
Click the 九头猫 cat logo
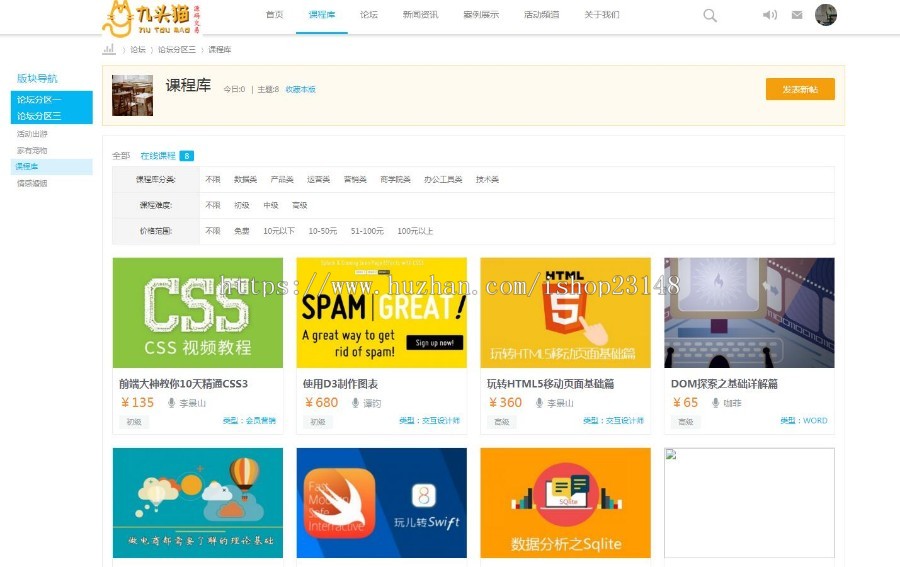[x=152, y=18]
